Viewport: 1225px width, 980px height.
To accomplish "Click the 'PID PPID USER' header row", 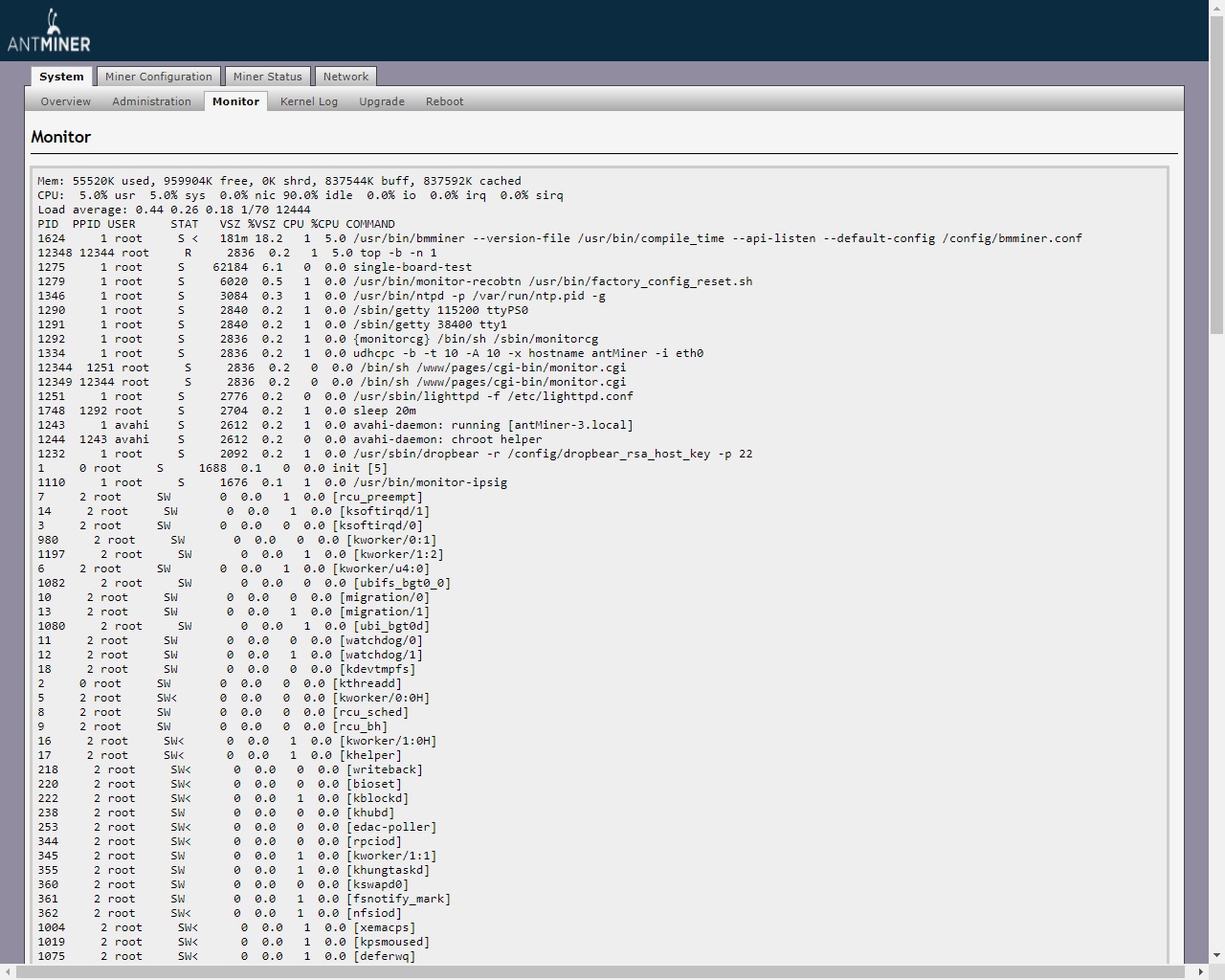I will click(216, 224).
